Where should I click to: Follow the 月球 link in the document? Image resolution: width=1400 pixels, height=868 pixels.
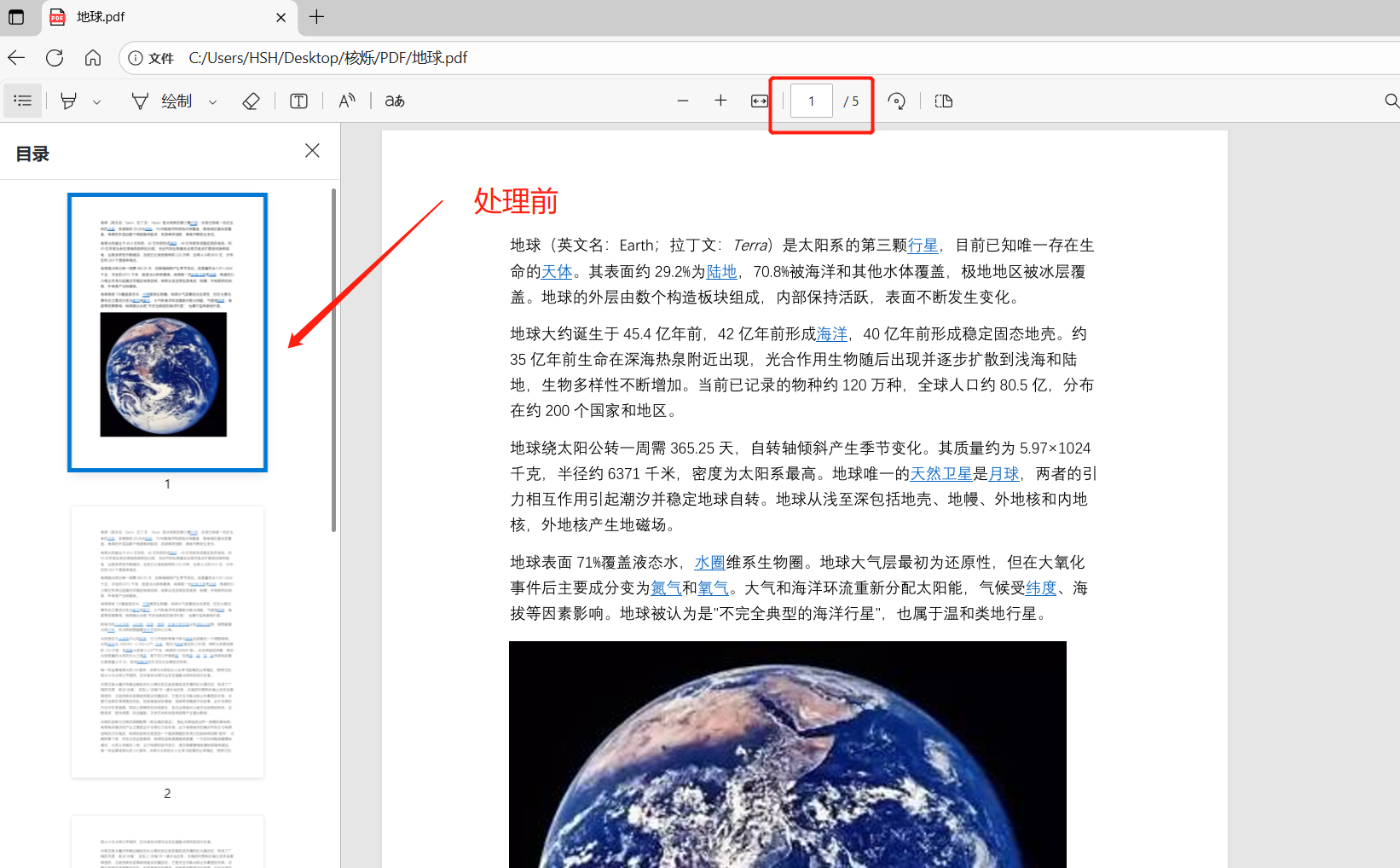pyautogui.click(x=1004, y=473)
